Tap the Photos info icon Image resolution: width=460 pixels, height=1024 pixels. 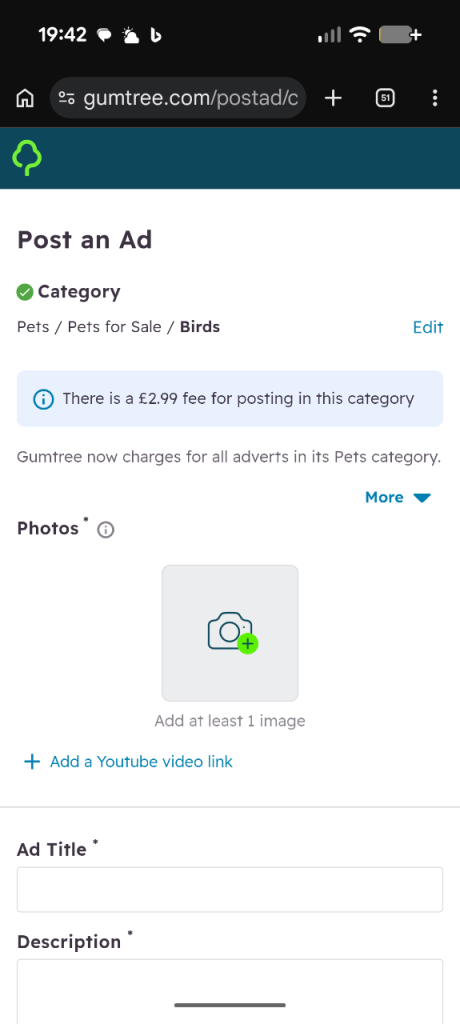pos(105,530)
